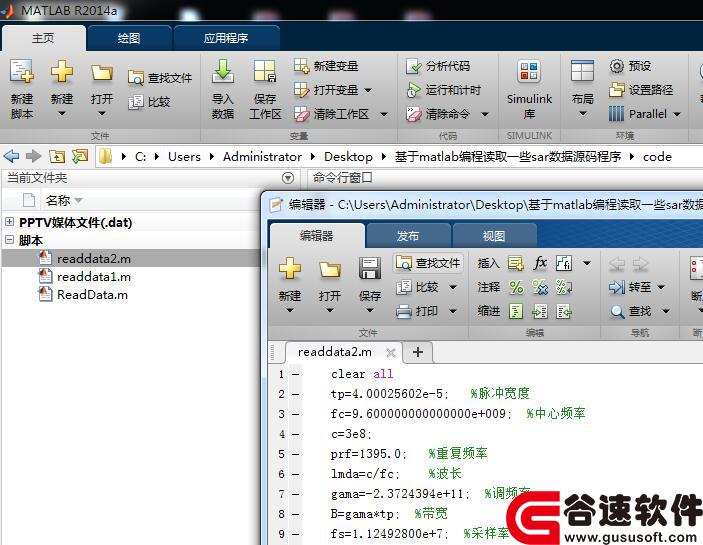Click the fx insert function icon
Image resolution: width=703 pixels, height=545 pixels.
click(x=540, y=263)
